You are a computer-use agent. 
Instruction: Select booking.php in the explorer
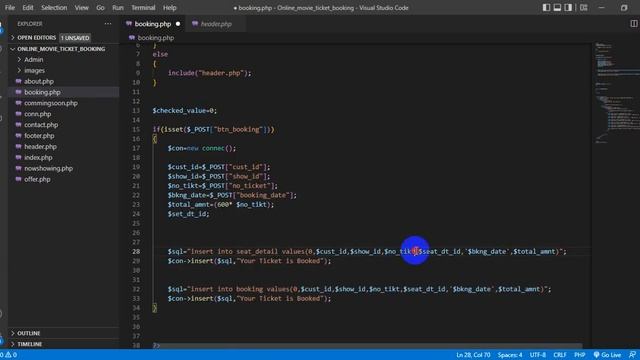coord(42,92)
